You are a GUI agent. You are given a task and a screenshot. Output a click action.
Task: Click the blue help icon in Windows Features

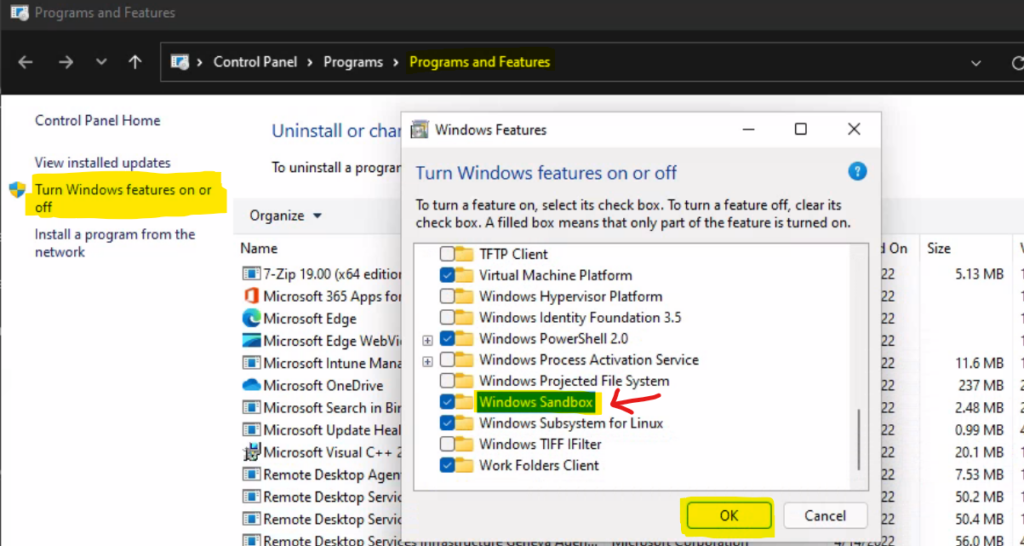pyautogui.click(x=857, y=172)
